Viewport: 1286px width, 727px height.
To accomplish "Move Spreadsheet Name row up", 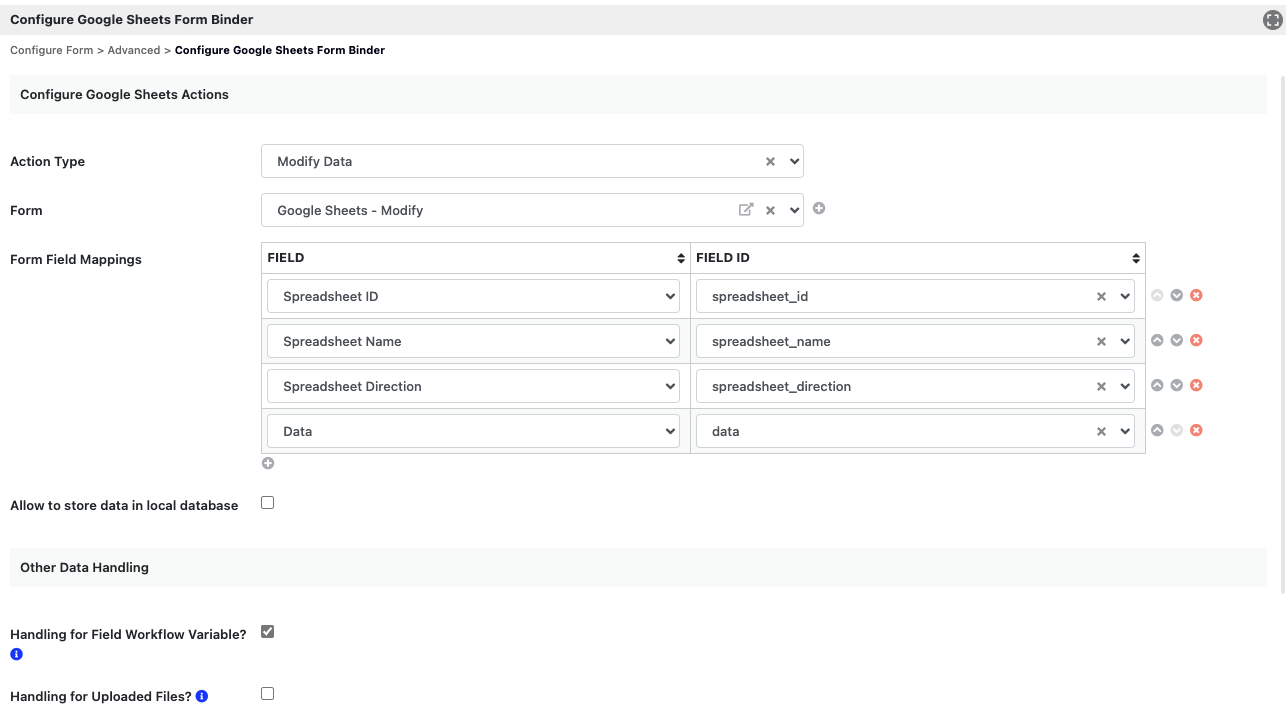I will (1157, 340).
